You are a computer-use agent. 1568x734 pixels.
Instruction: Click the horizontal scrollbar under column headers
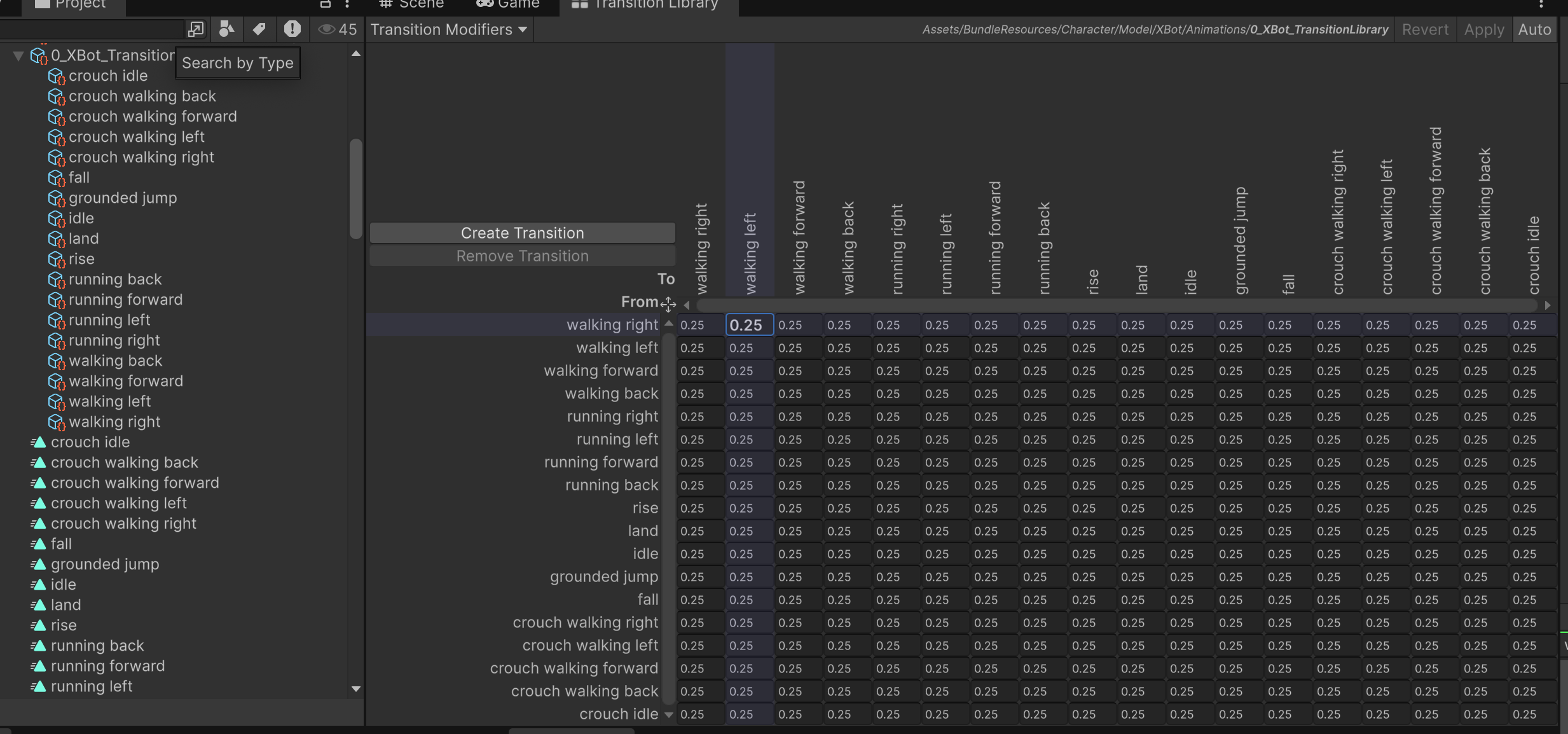[1117, 305]
